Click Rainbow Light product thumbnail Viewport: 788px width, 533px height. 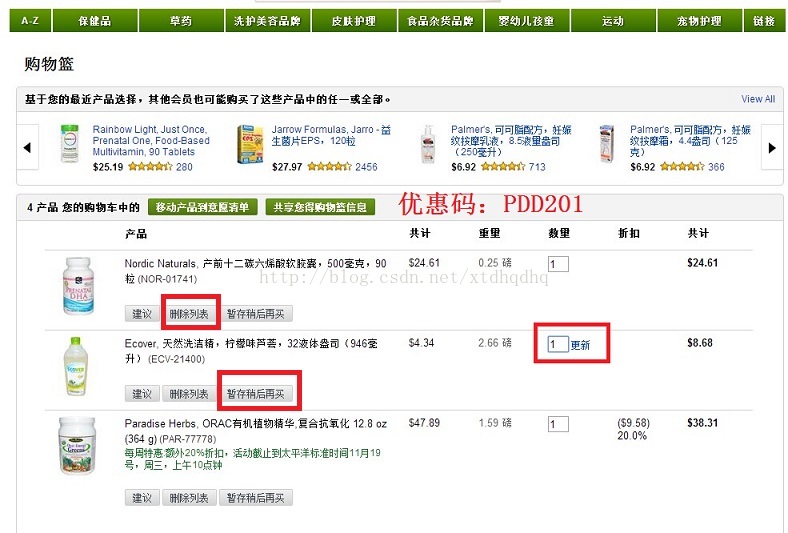pyautogui.click(x=70, y=144)
